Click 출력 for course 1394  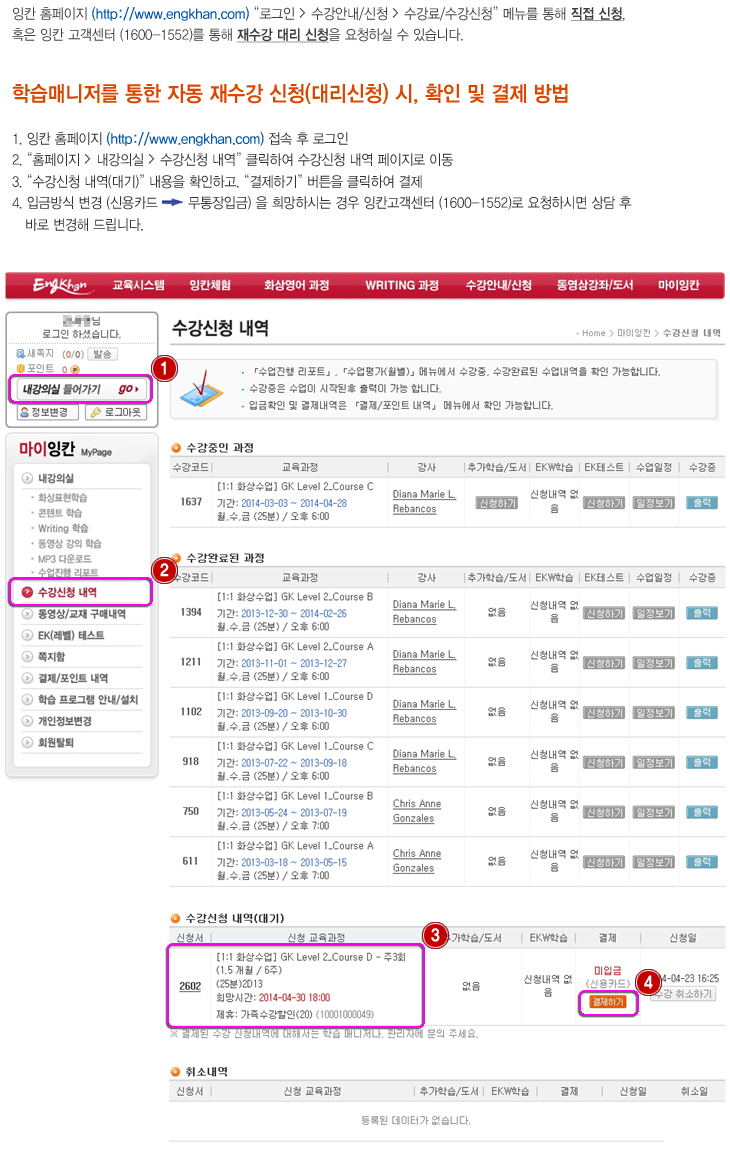pos(702,613)
